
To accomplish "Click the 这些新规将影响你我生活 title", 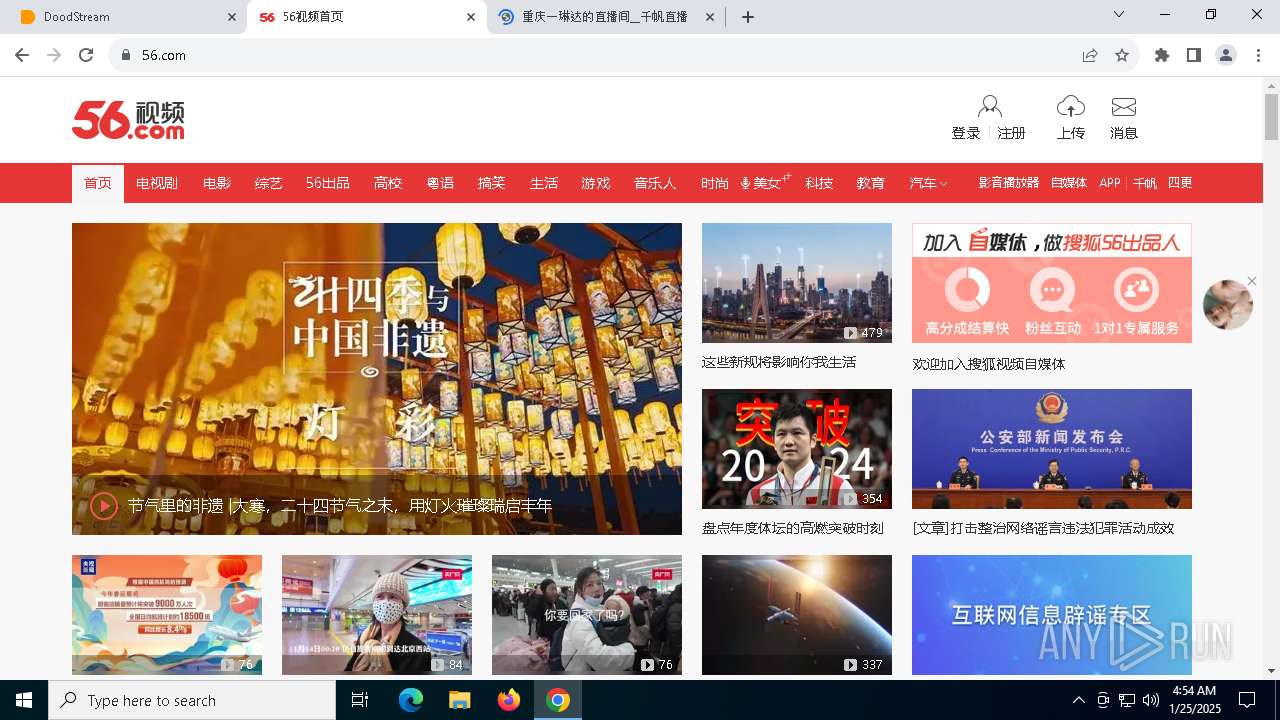I will pyautogui.click(x=779, y=362).
